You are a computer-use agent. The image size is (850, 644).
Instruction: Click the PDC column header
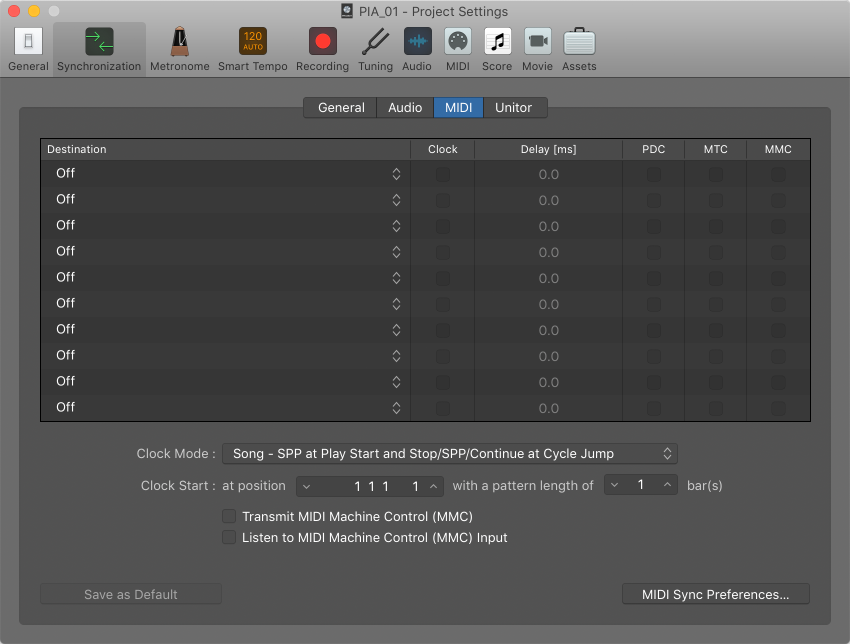pos(654,149)
